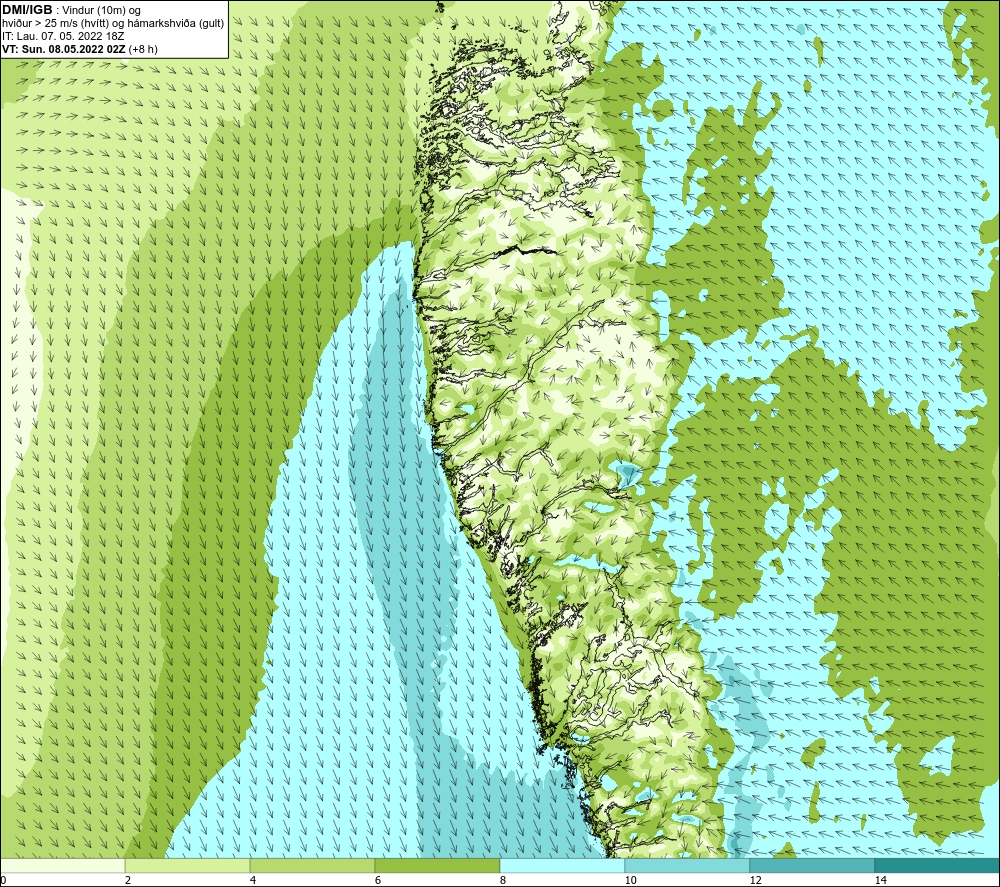Click the scale label '4'
This screenshot has width=1000, height=887.
(x=253, y=880)
